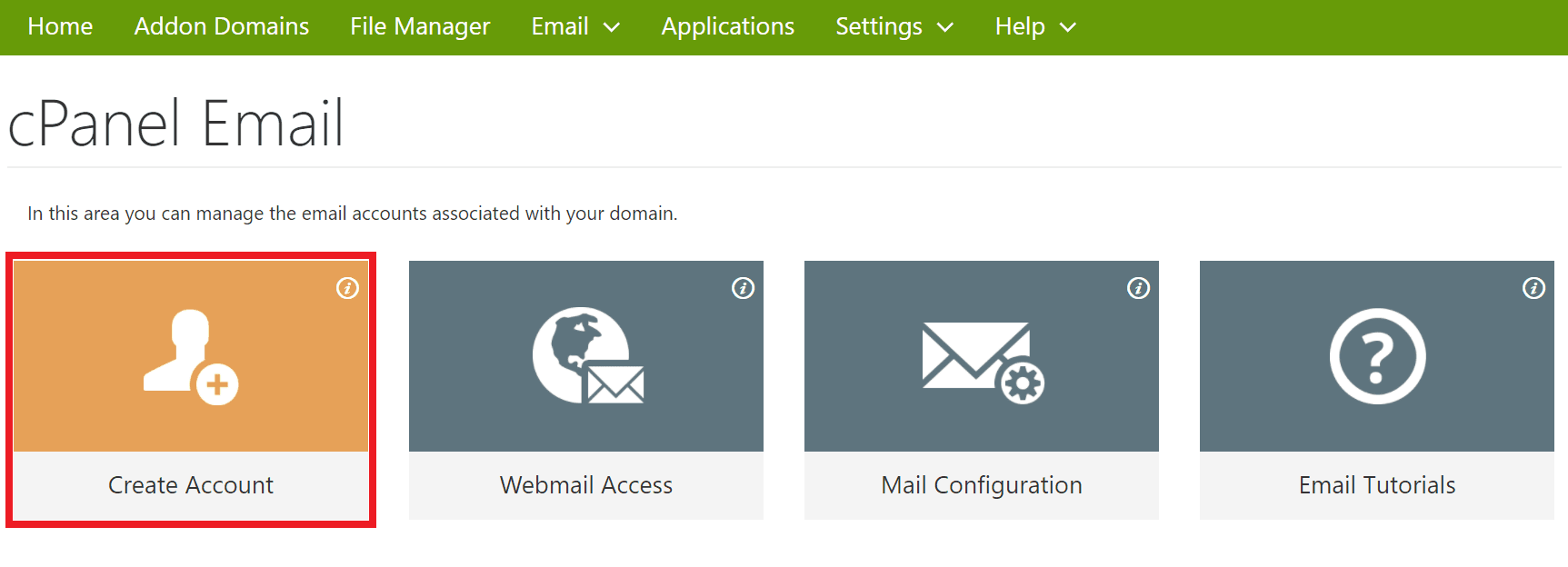Click the Email Tutorials question mark icon

point(1377,356)
